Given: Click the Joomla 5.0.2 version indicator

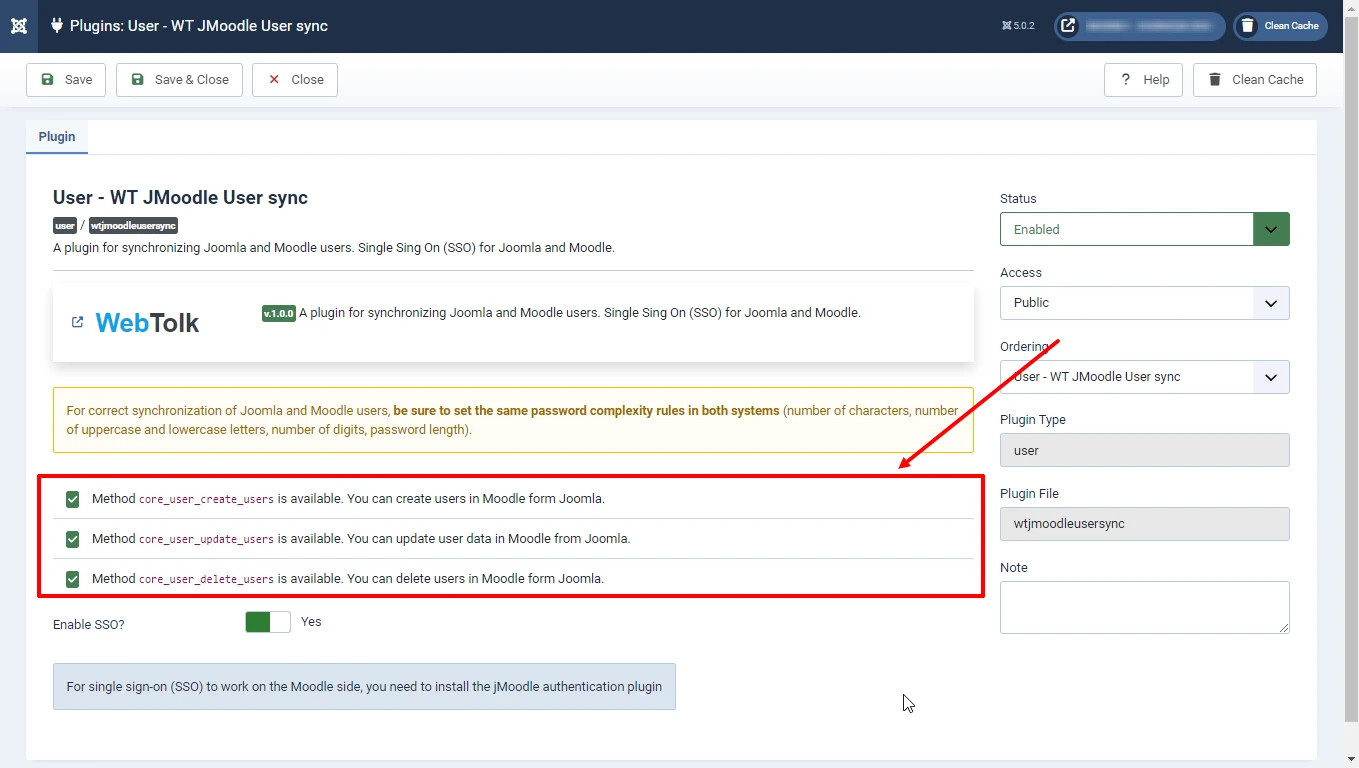Looking at the screenshot, I should click(1018, 26).
